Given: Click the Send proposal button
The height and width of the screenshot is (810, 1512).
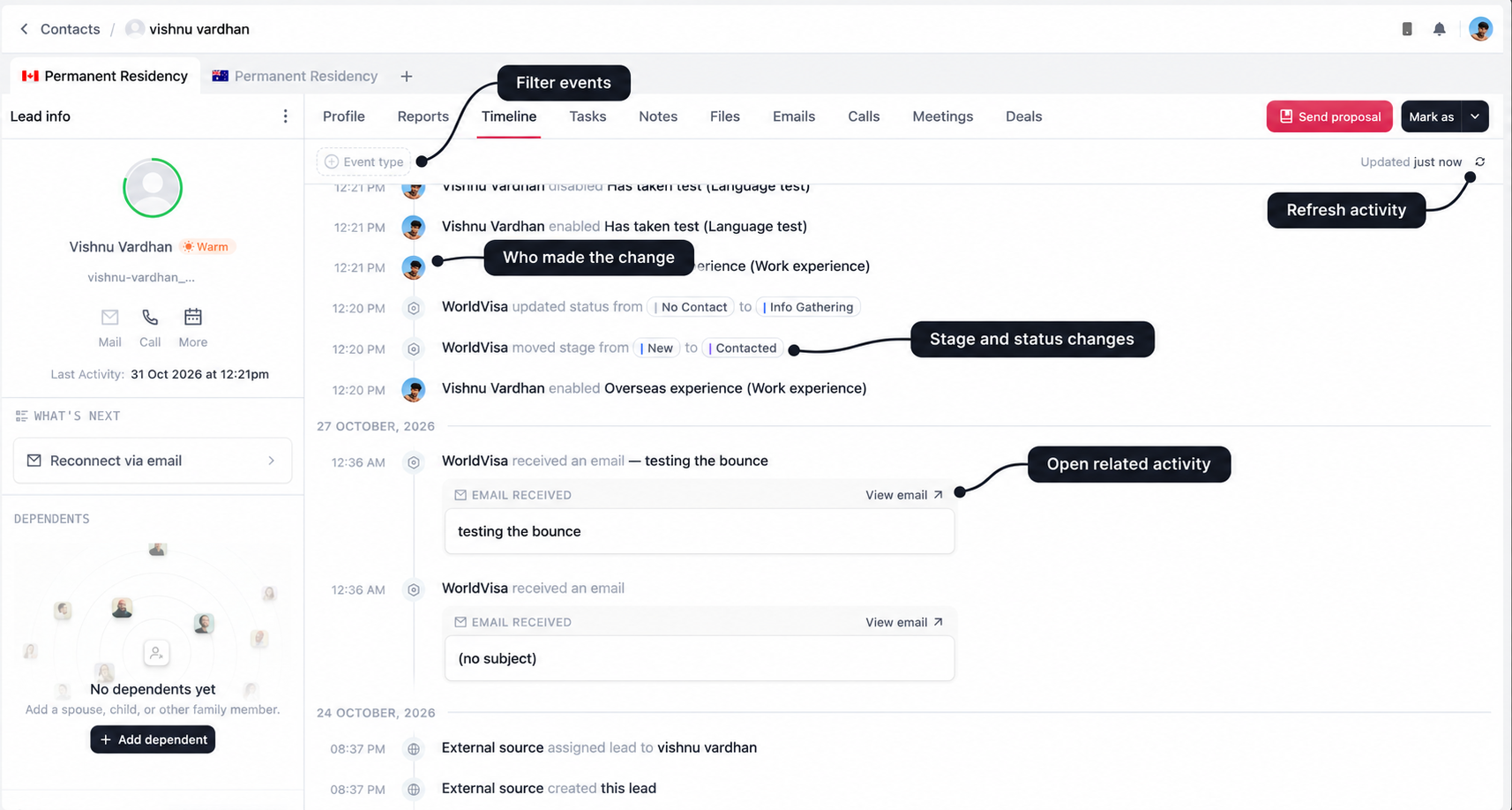Looking at the screenshot, I should [1329, 116].
